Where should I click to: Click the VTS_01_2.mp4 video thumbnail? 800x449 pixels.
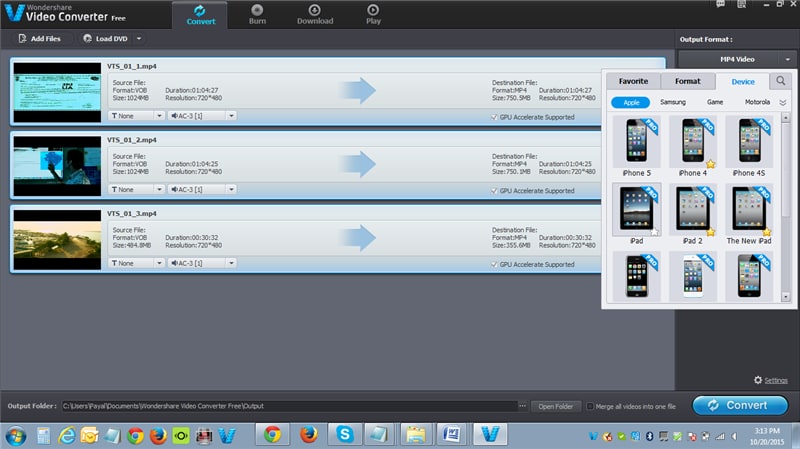pyautogui.click(x=57, y=166)
